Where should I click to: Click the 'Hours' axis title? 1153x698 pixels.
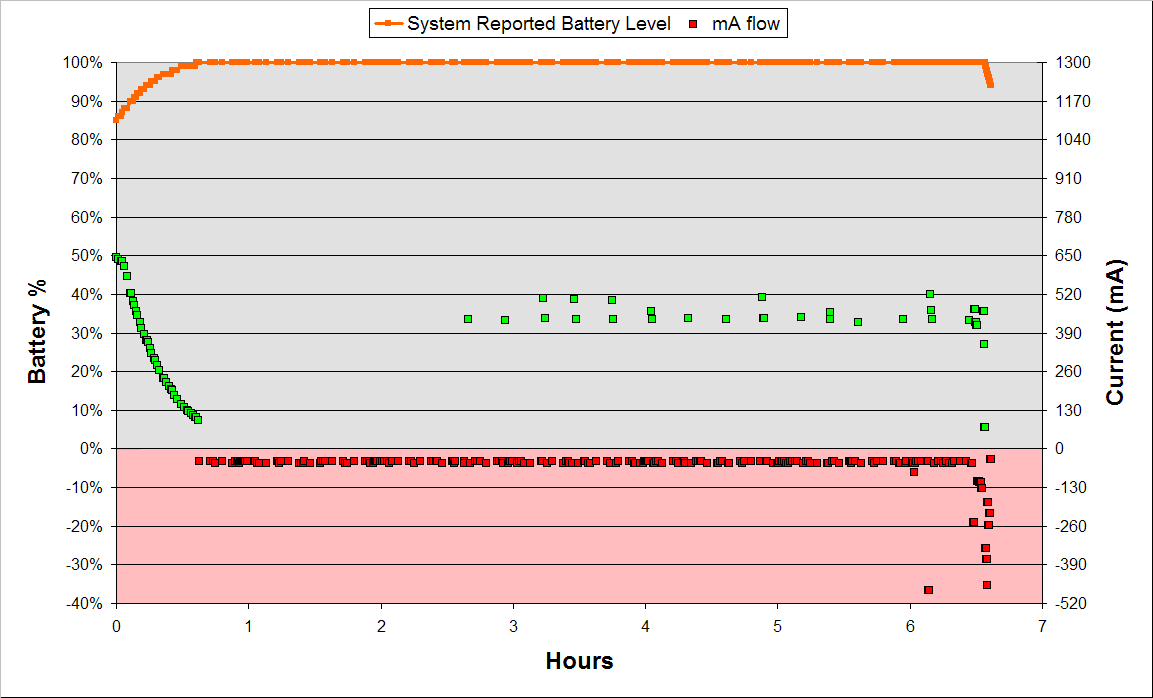point(579,661)
